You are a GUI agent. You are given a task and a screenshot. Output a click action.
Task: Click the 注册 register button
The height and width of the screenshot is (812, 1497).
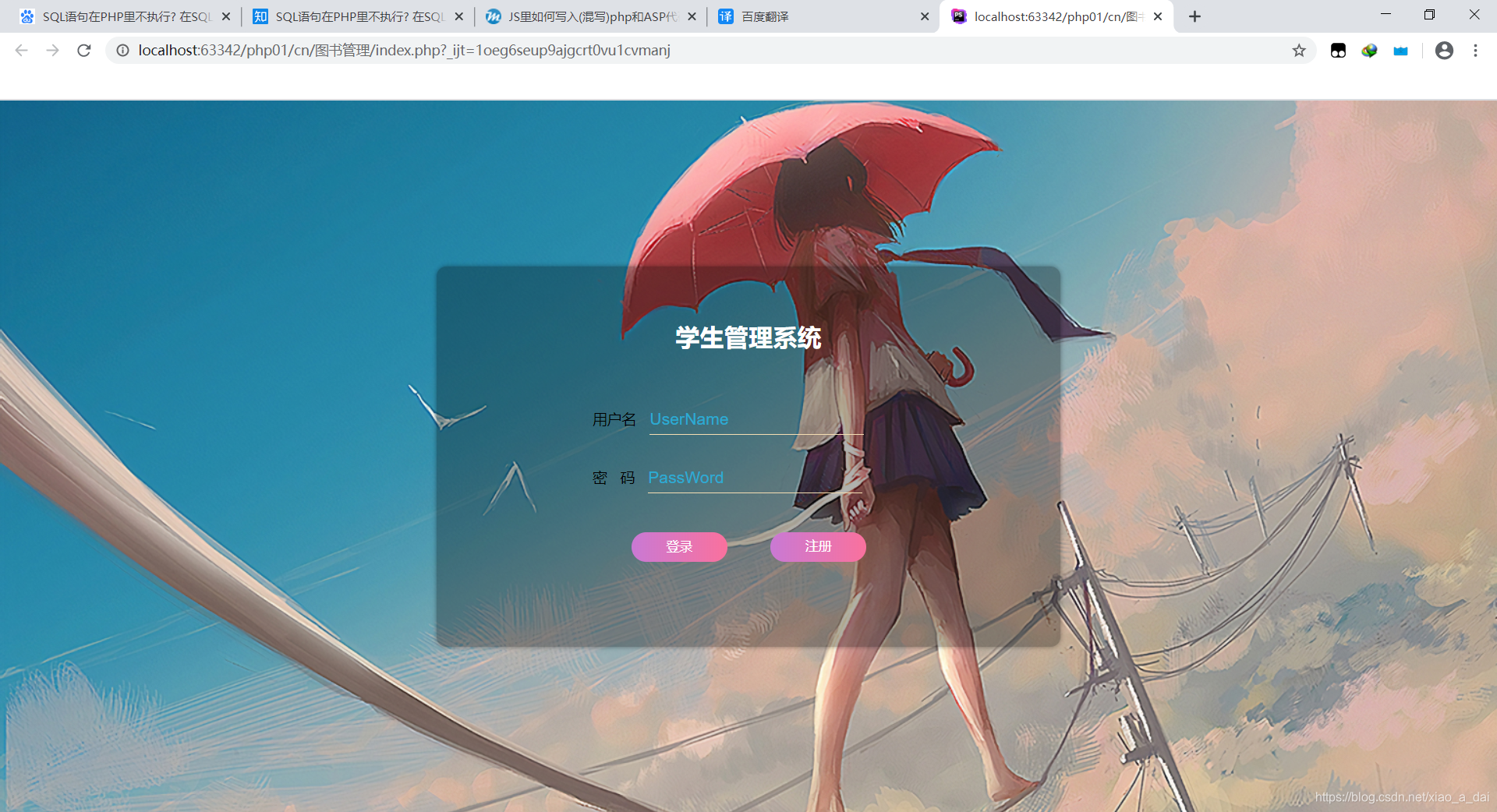point(818,547)
